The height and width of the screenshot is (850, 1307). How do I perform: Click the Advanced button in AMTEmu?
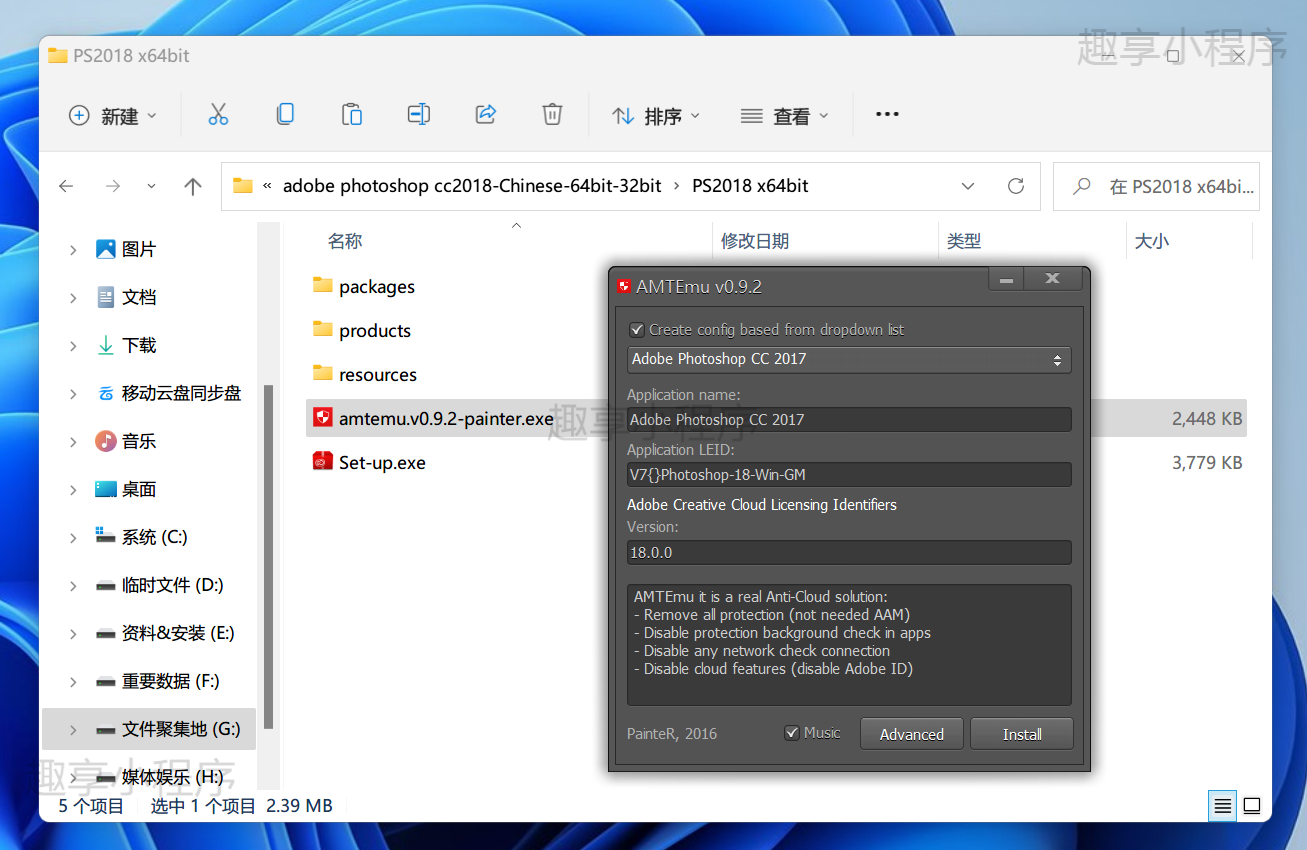[911, 734]
